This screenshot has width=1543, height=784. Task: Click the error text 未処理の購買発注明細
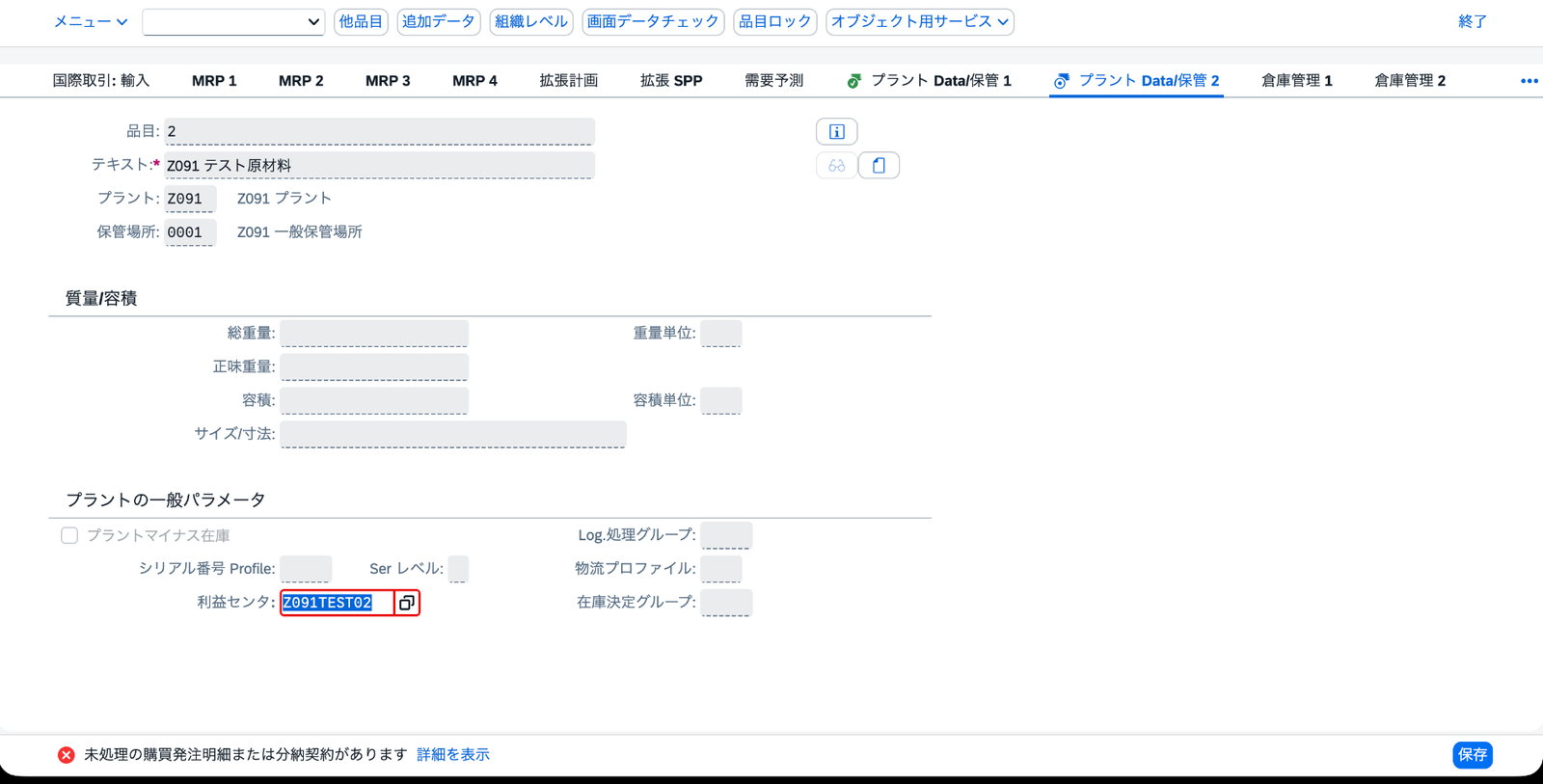pyautogui.click(x=246, y=754)
